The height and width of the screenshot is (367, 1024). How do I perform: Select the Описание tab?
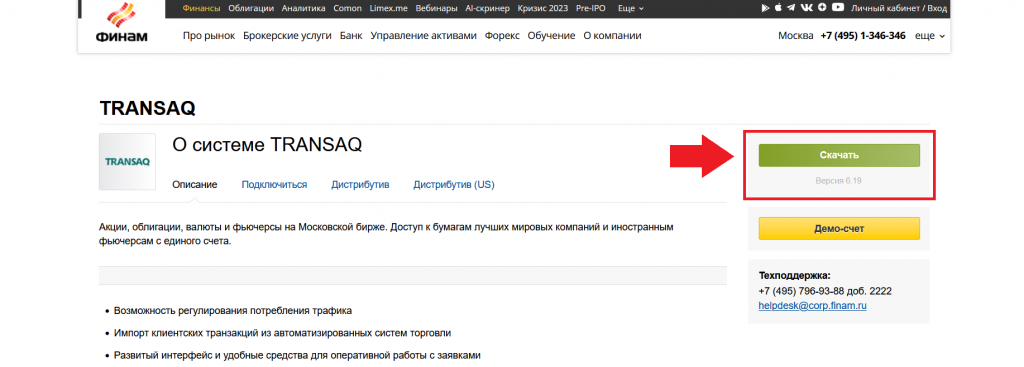point(195,185)
